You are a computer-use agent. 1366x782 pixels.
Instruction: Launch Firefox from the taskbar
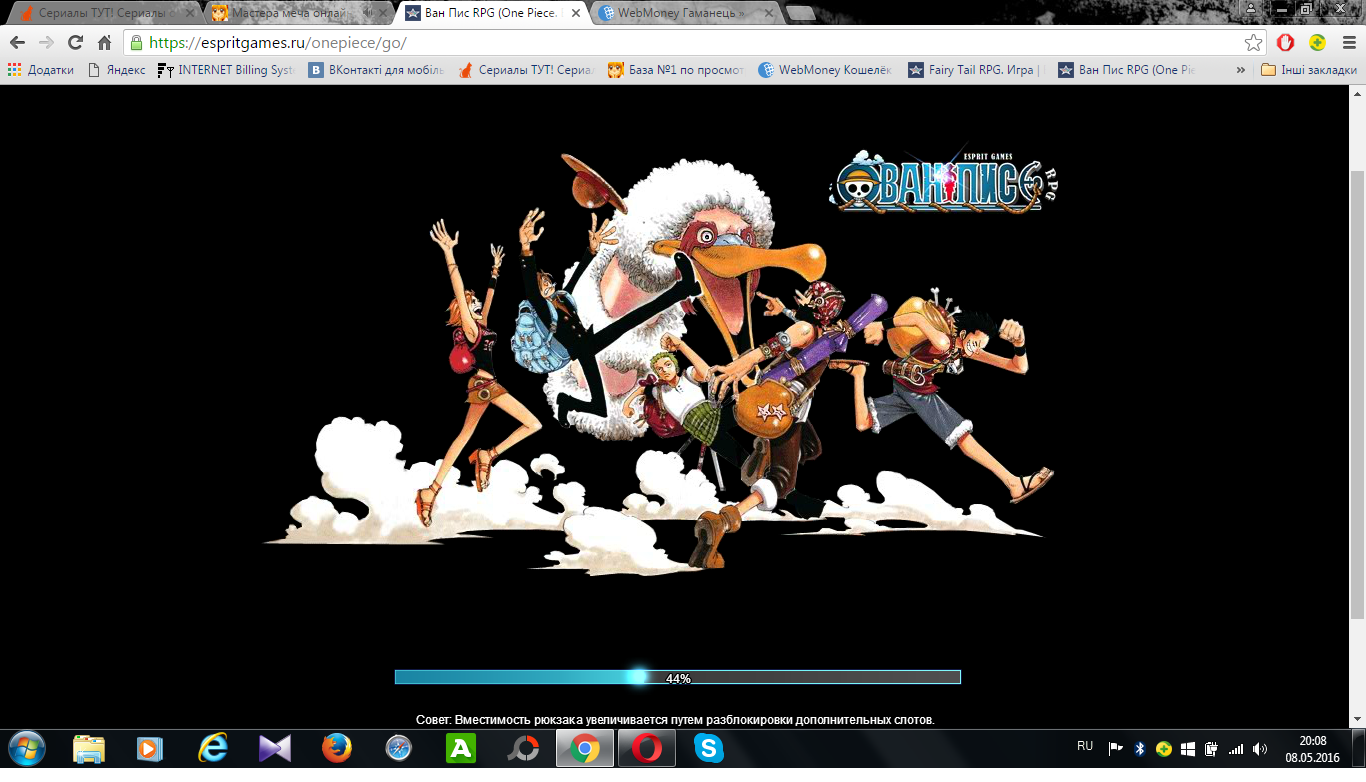[337, 748]
